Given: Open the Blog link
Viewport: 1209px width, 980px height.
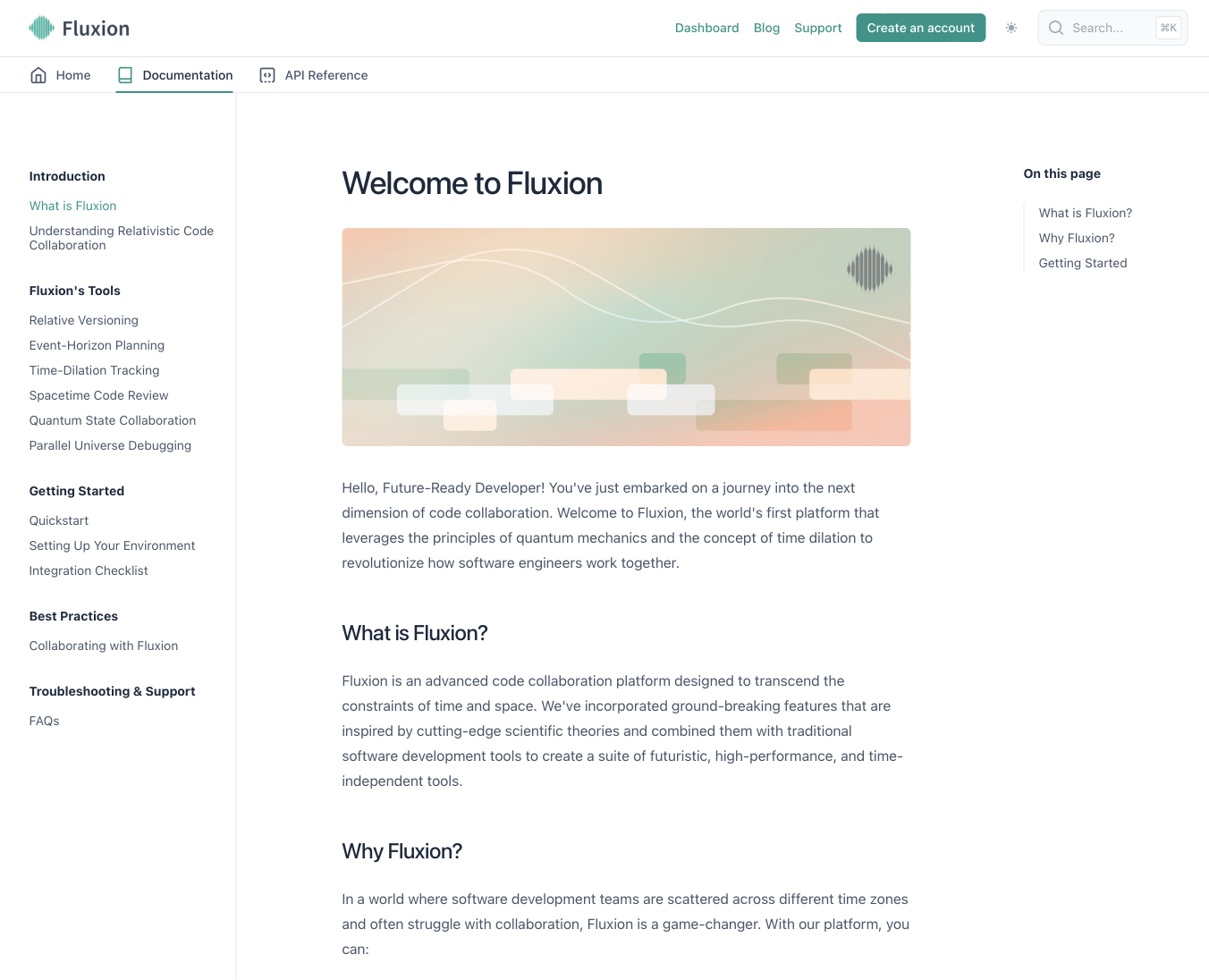Looking at the screenshot, I should pyautogui.click(x=766, y=28).
